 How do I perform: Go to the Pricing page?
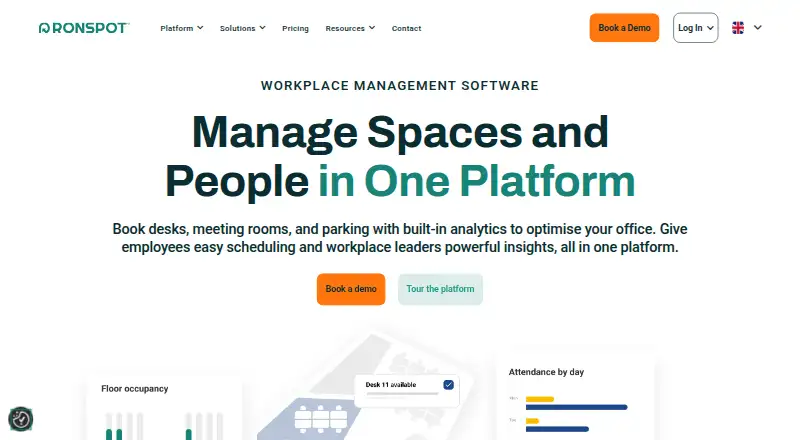point(295,28)
